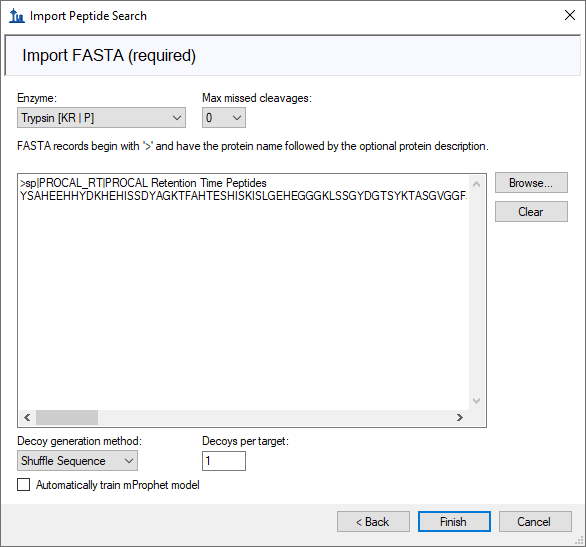
Task: Click the Browse... button
Action: pyautogui.click(x=531, y=183)
